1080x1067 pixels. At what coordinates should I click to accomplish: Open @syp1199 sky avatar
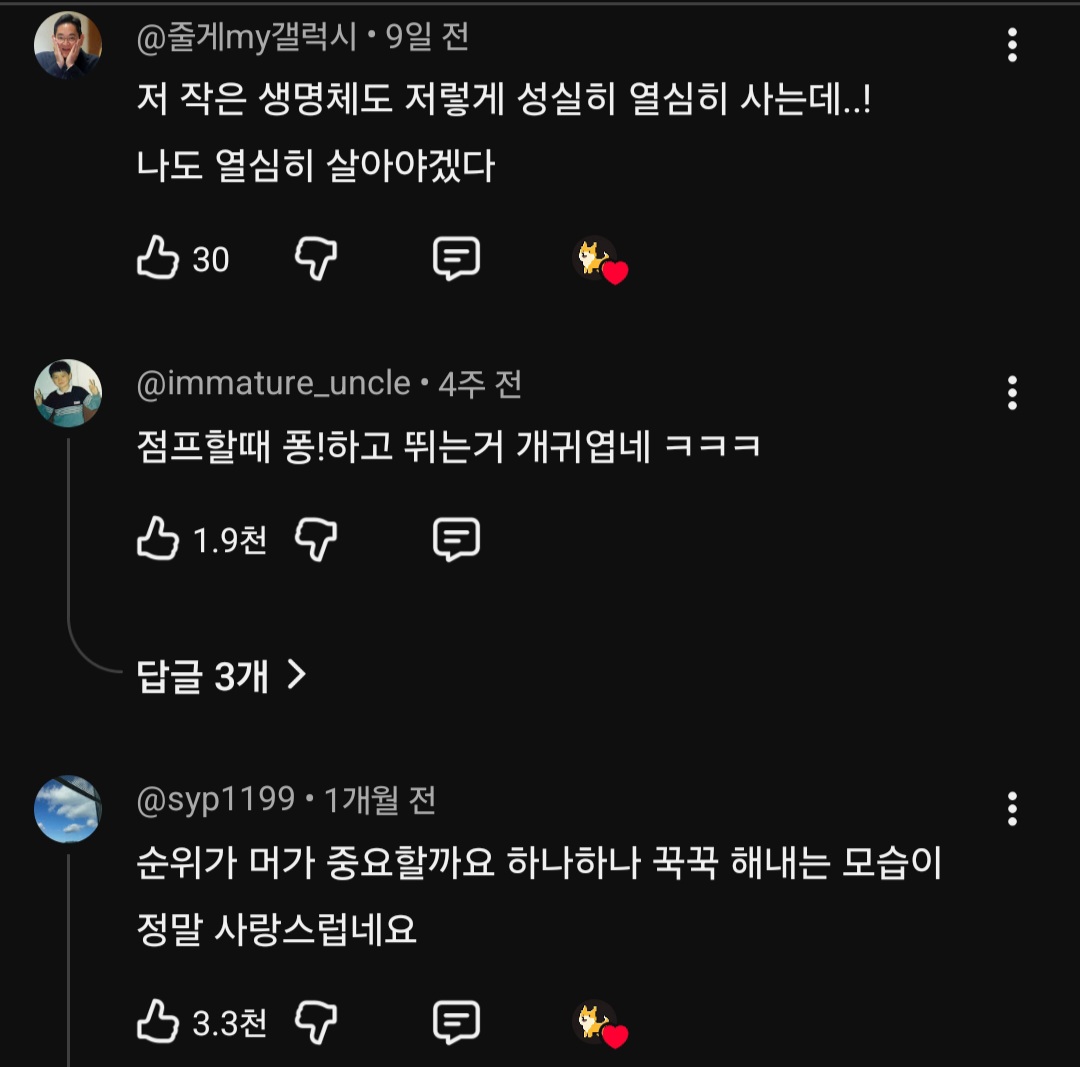coord(68,809)
